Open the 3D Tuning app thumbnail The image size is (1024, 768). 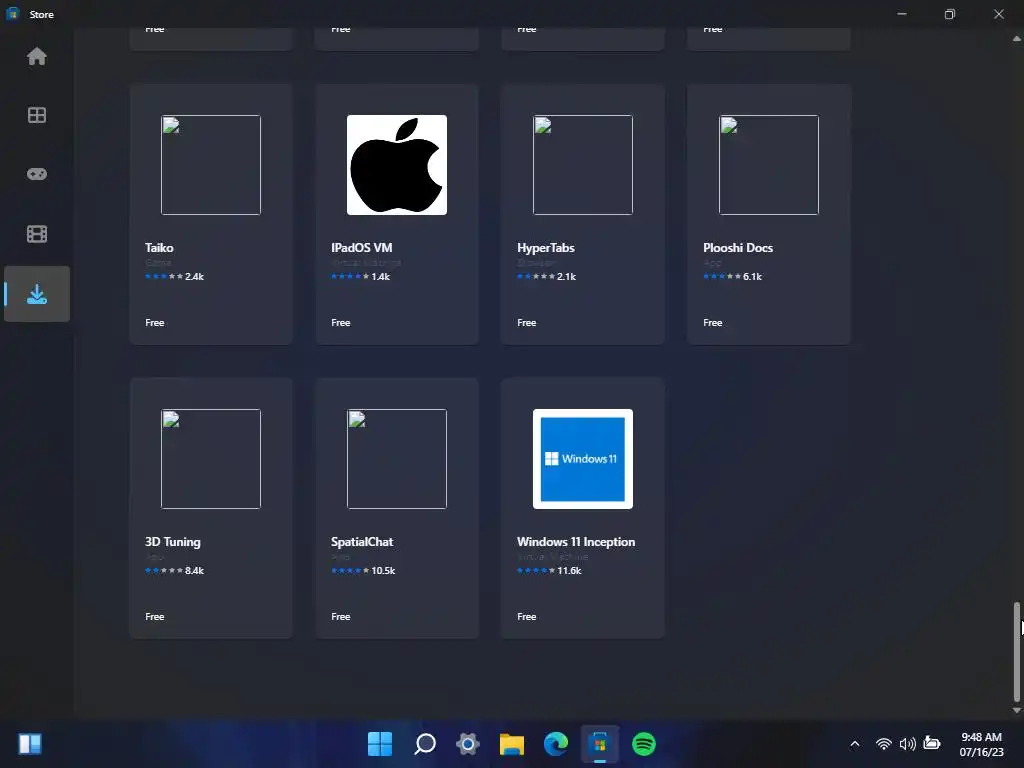(211, 459)
